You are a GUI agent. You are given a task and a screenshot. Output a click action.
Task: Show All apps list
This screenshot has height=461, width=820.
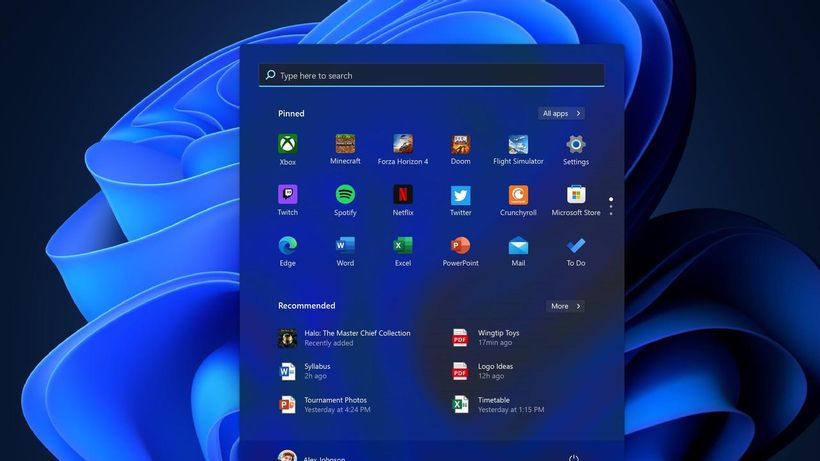[561, 113]
